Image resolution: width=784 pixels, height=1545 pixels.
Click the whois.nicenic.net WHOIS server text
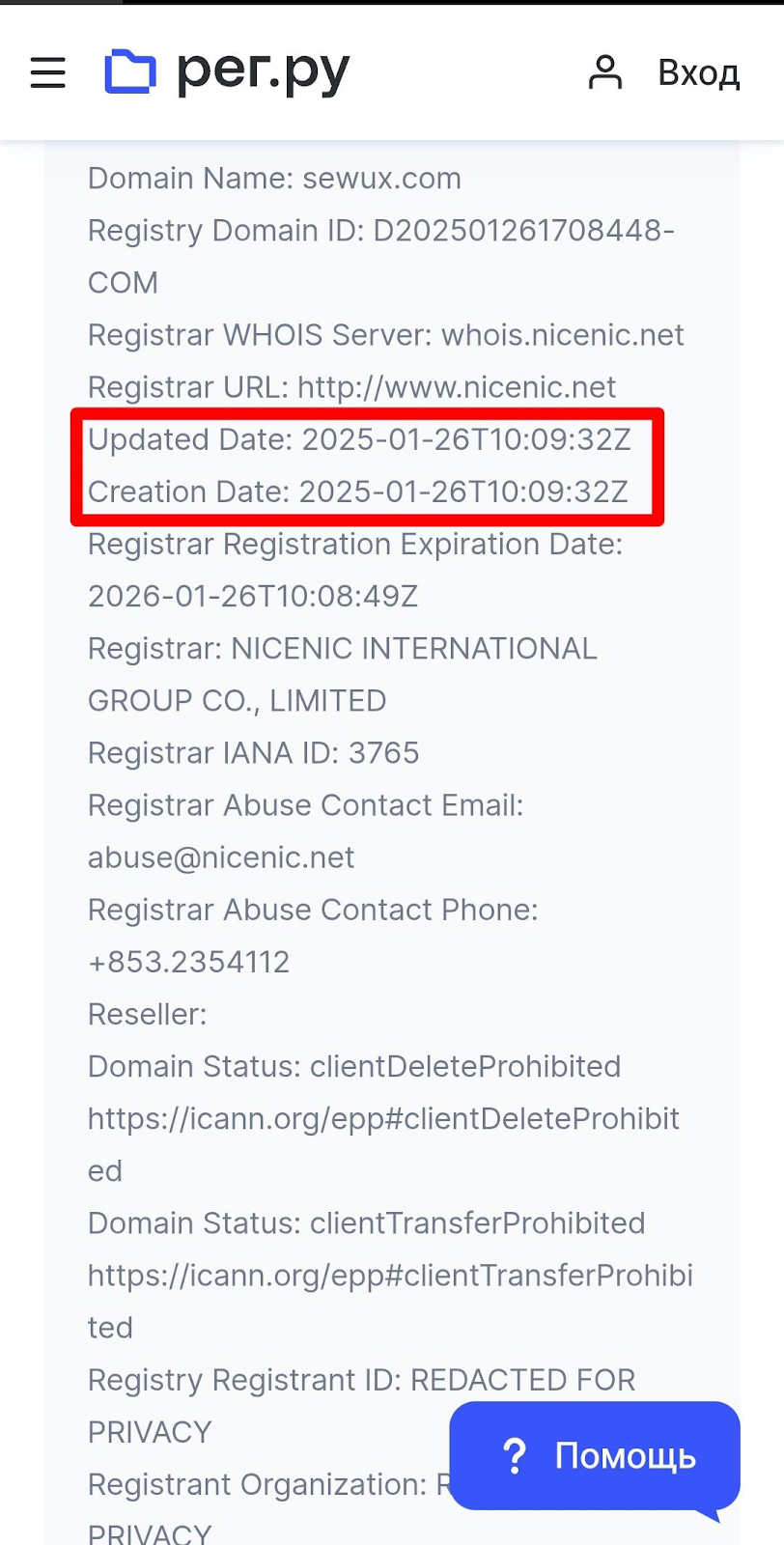click(x=562, y=335)
